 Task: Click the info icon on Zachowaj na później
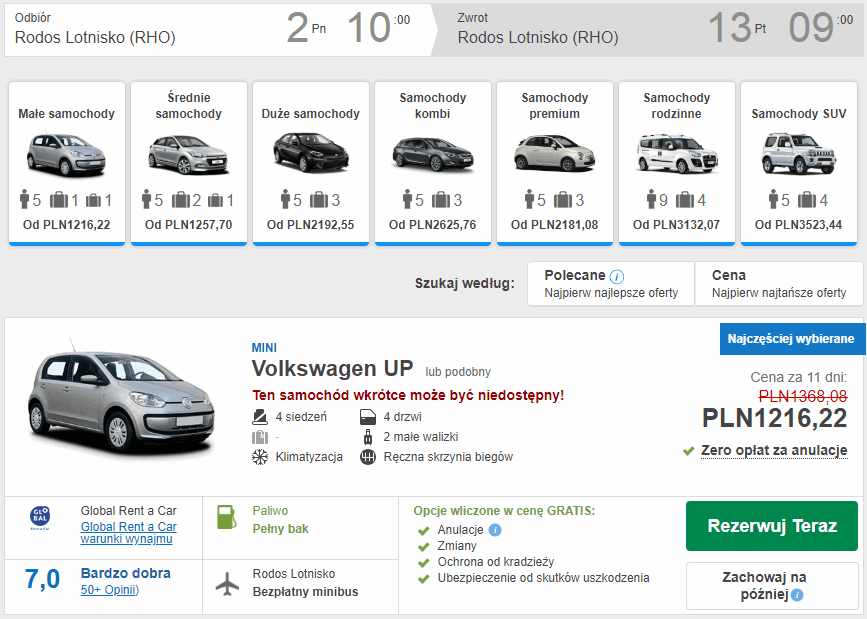[x=797, y=595]
